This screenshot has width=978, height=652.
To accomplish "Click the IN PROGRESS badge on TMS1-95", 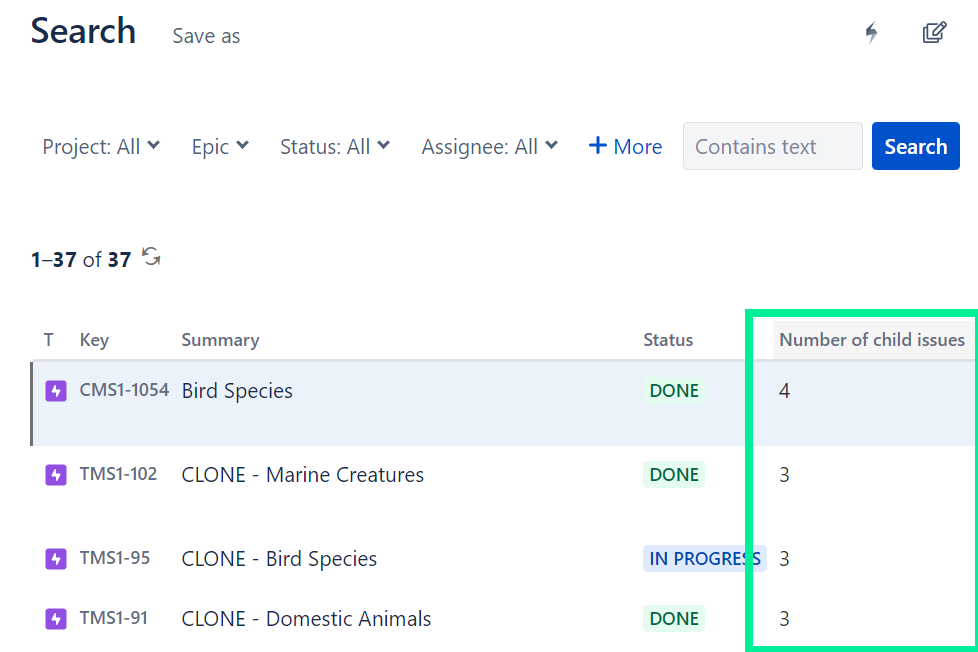I will coord(704,558).
